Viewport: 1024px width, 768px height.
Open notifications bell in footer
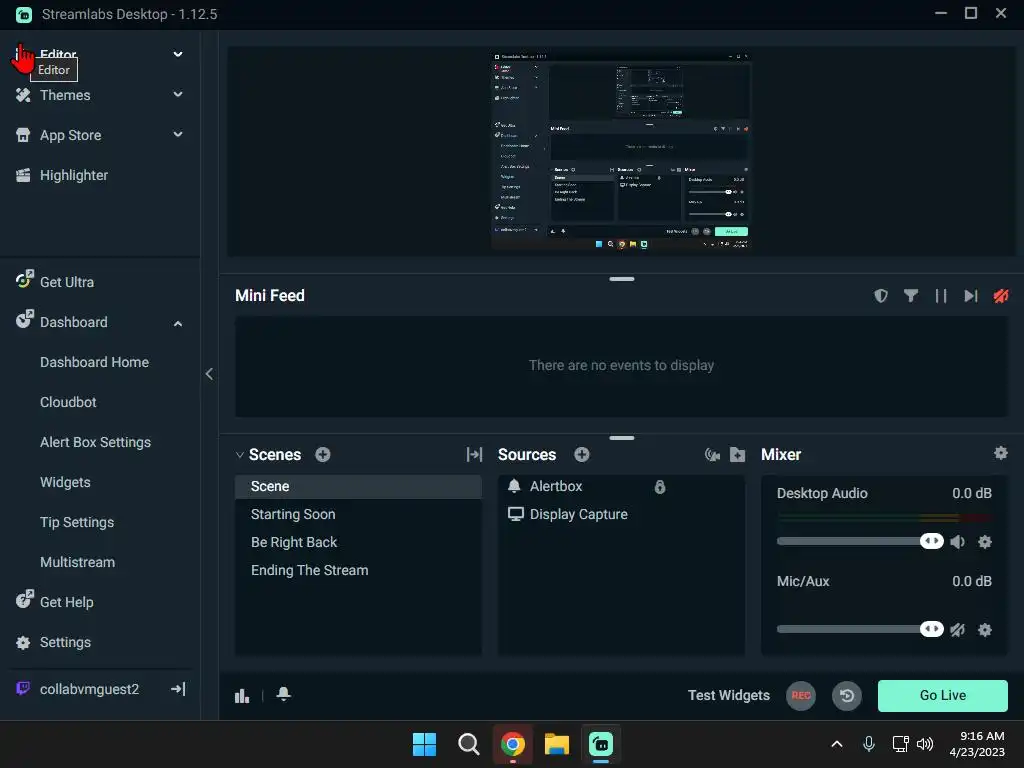[x=283, y=694]
